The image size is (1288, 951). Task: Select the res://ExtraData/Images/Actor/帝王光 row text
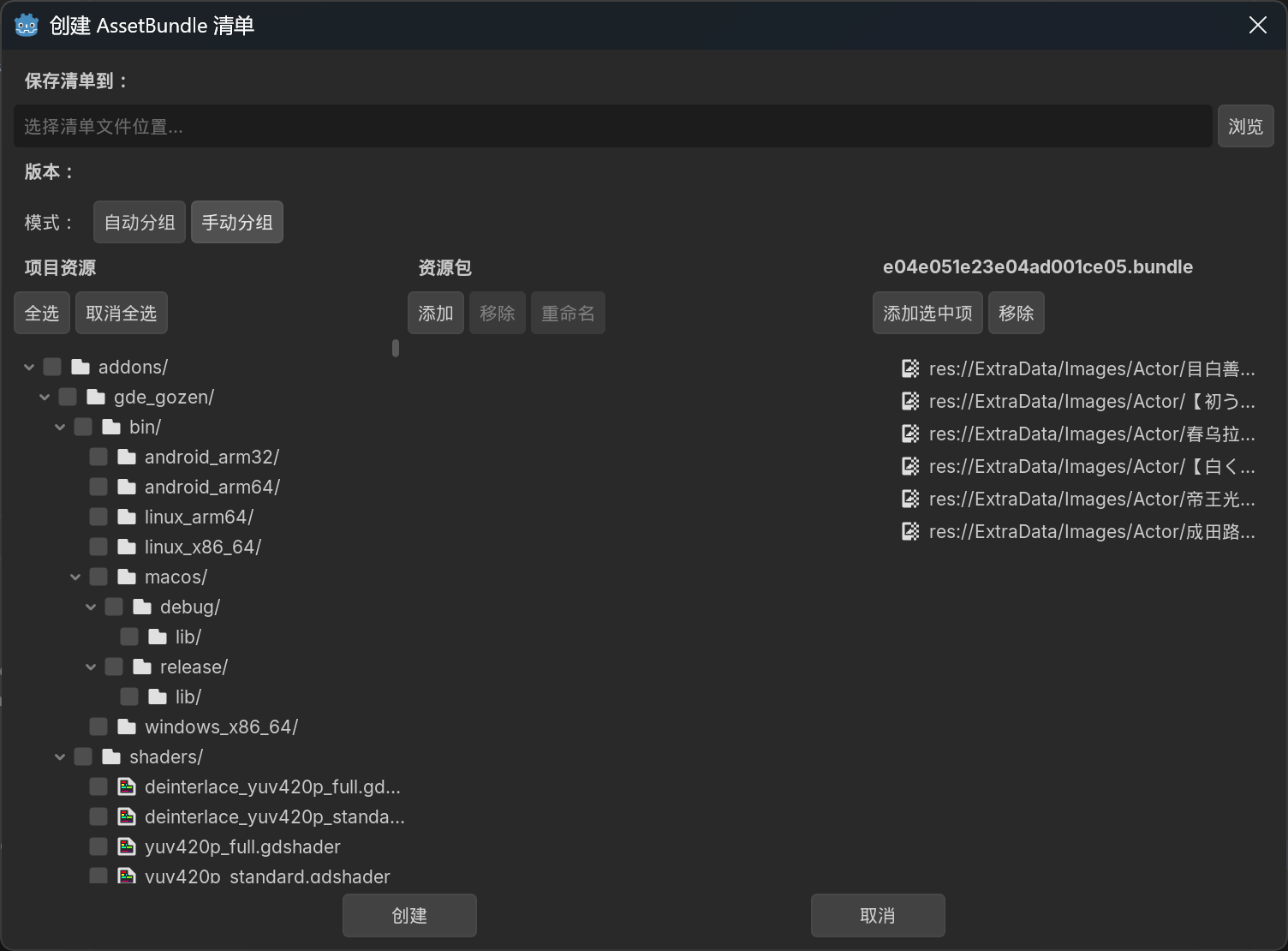click(1092, 499)
